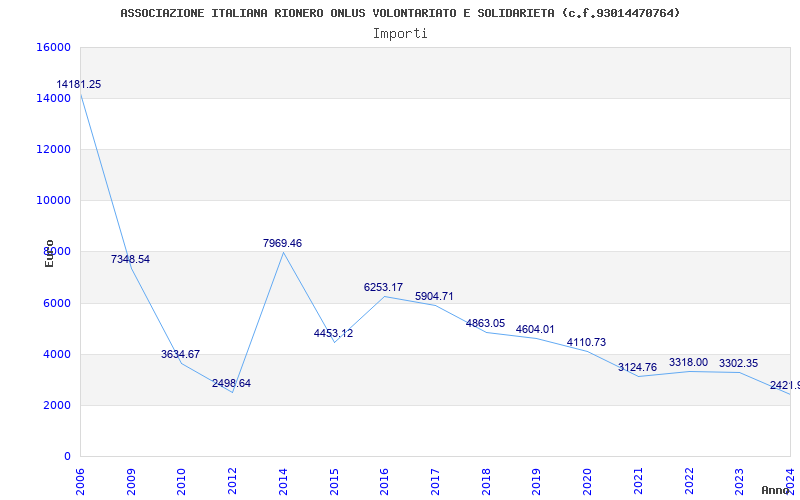Click the Importi subtitle

(400, 34)
